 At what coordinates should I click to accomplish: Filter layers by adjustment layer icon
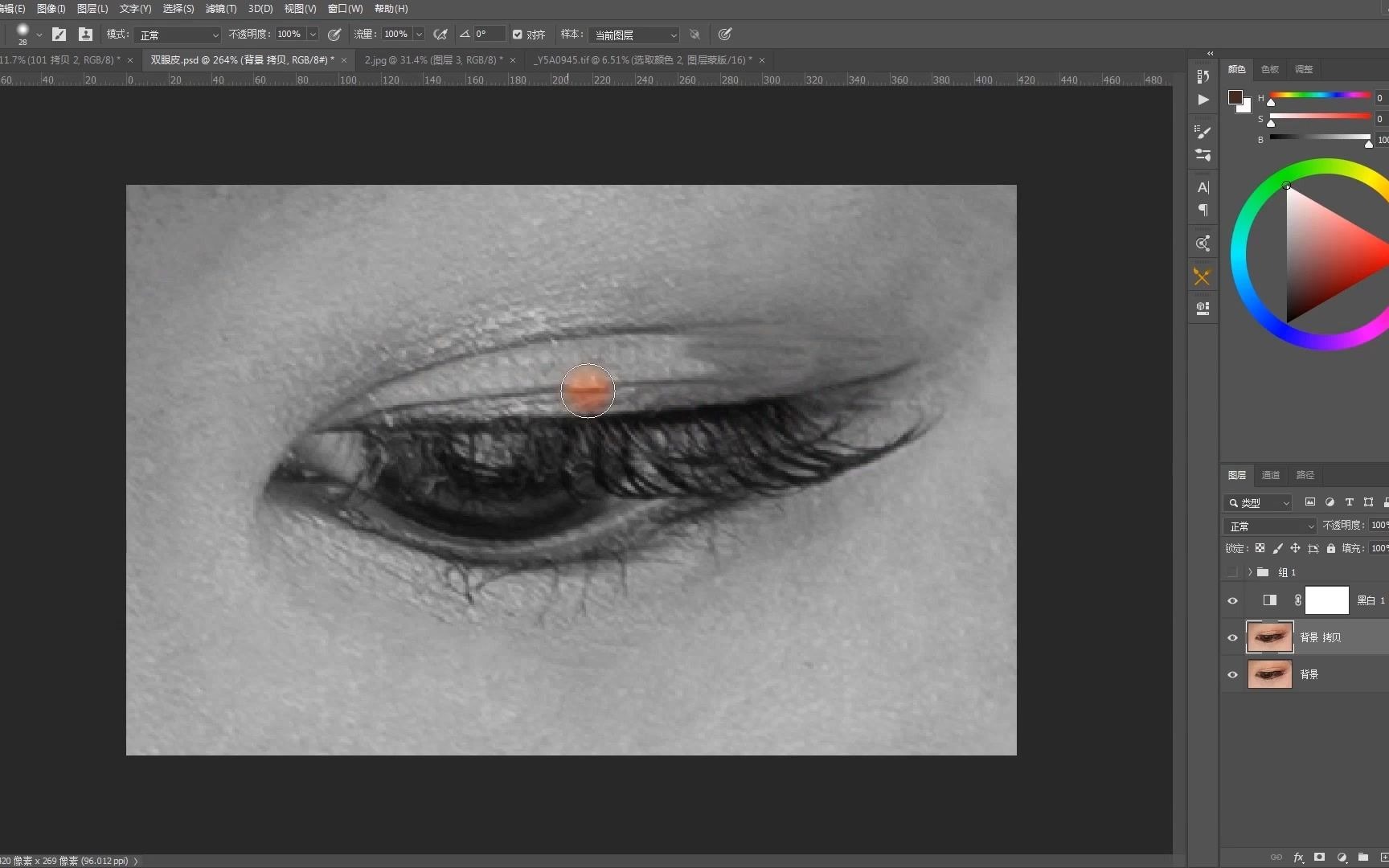[x=1330, y=502]
